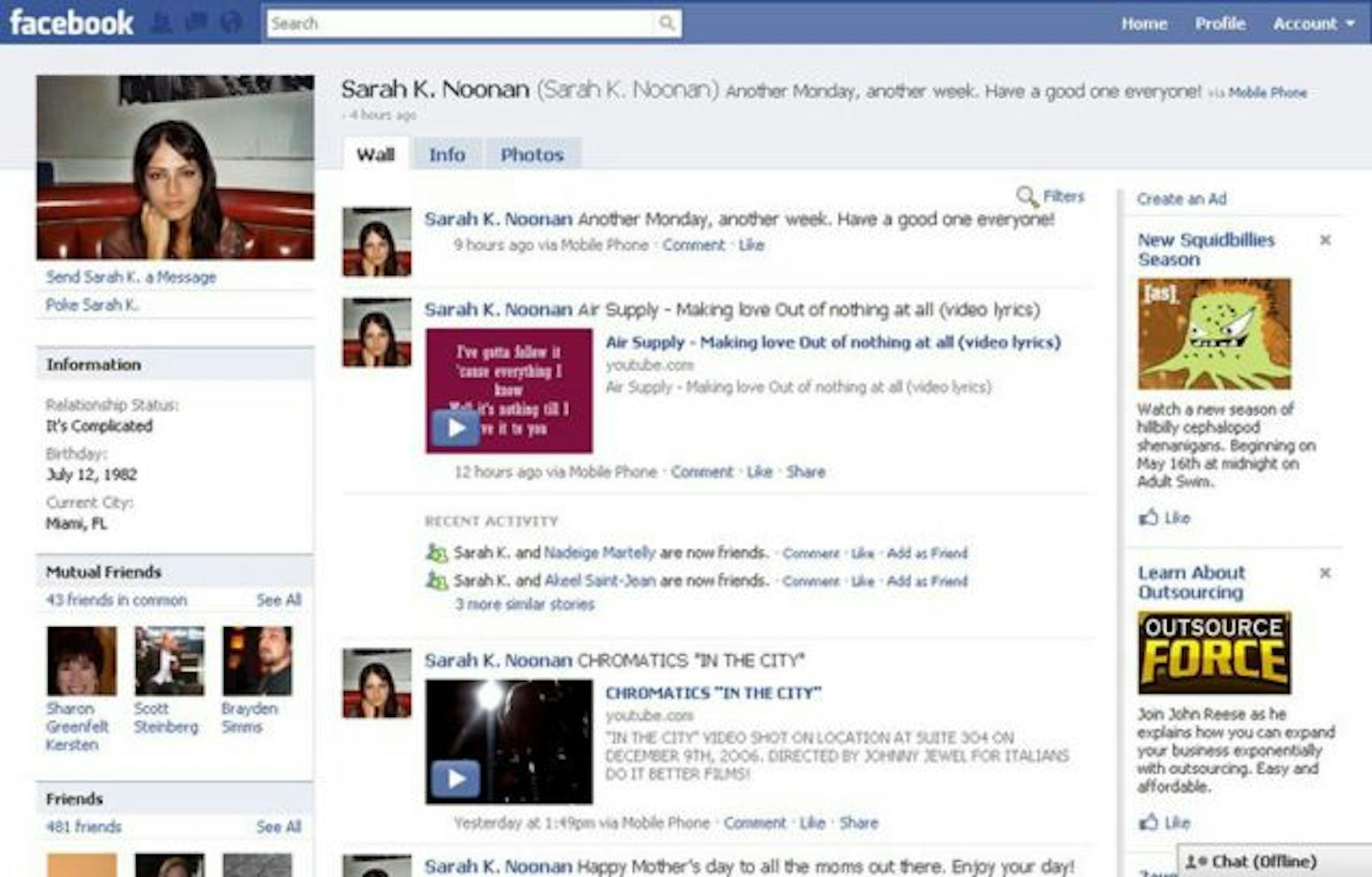
Task: Click the Home menu item
Action: [x=1144, y=24]
